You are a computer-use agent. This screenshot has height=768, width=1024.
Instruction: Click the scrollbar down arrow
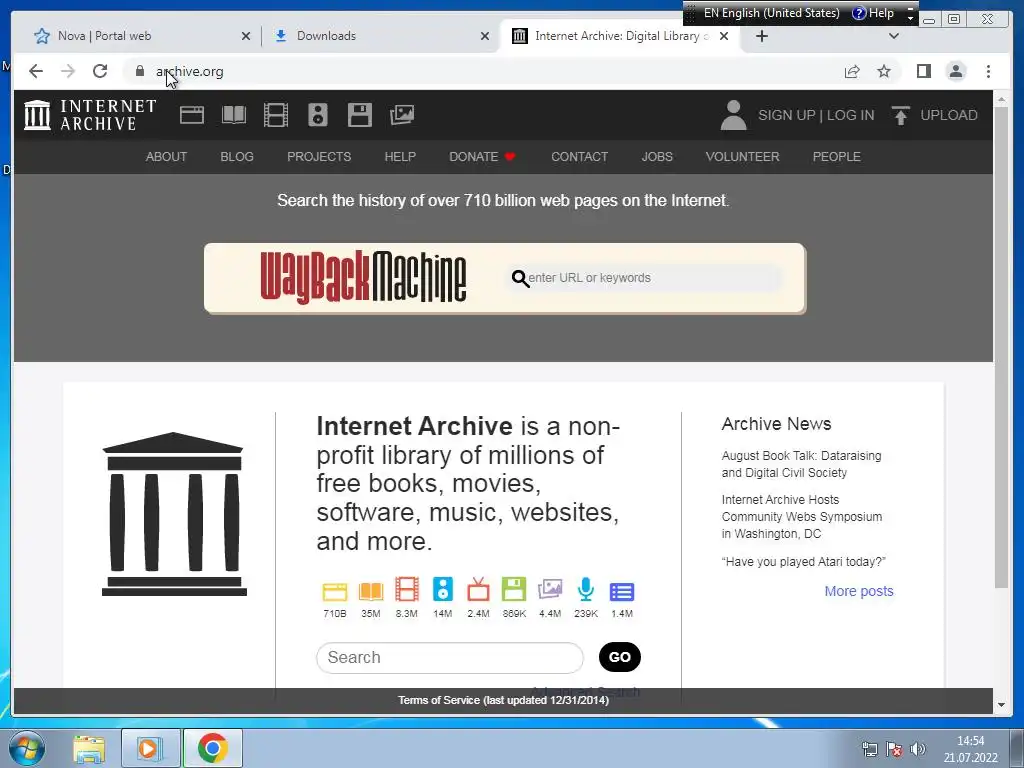1001,705
